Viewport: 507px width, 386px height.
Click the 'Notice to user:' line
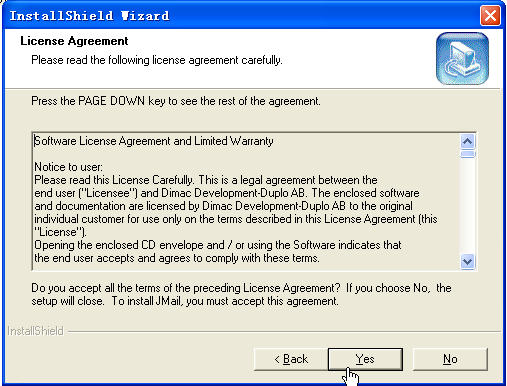click(69, 167)
